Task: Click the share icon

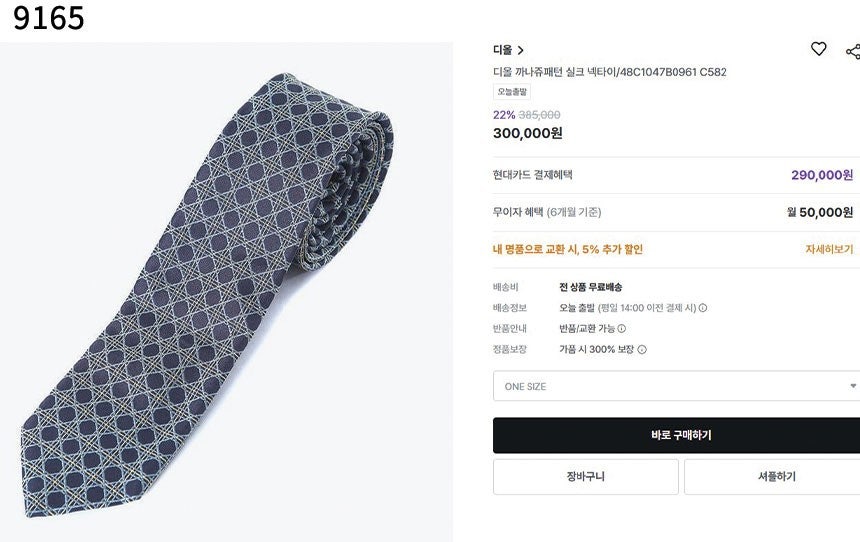Action: [x=852, y=51]
